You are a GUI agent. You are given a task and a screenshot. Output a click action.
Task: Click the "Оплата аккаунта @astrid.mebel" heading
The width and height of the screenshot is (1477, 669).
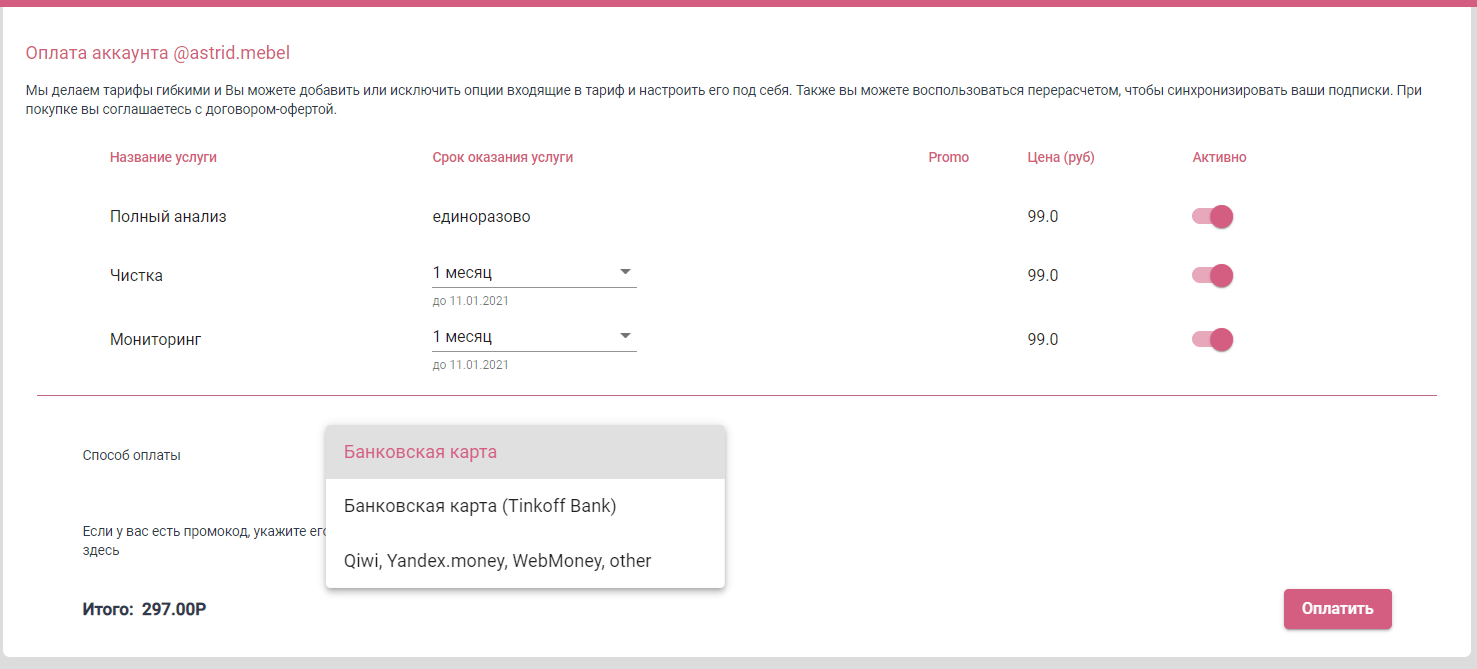pos(158,52)
